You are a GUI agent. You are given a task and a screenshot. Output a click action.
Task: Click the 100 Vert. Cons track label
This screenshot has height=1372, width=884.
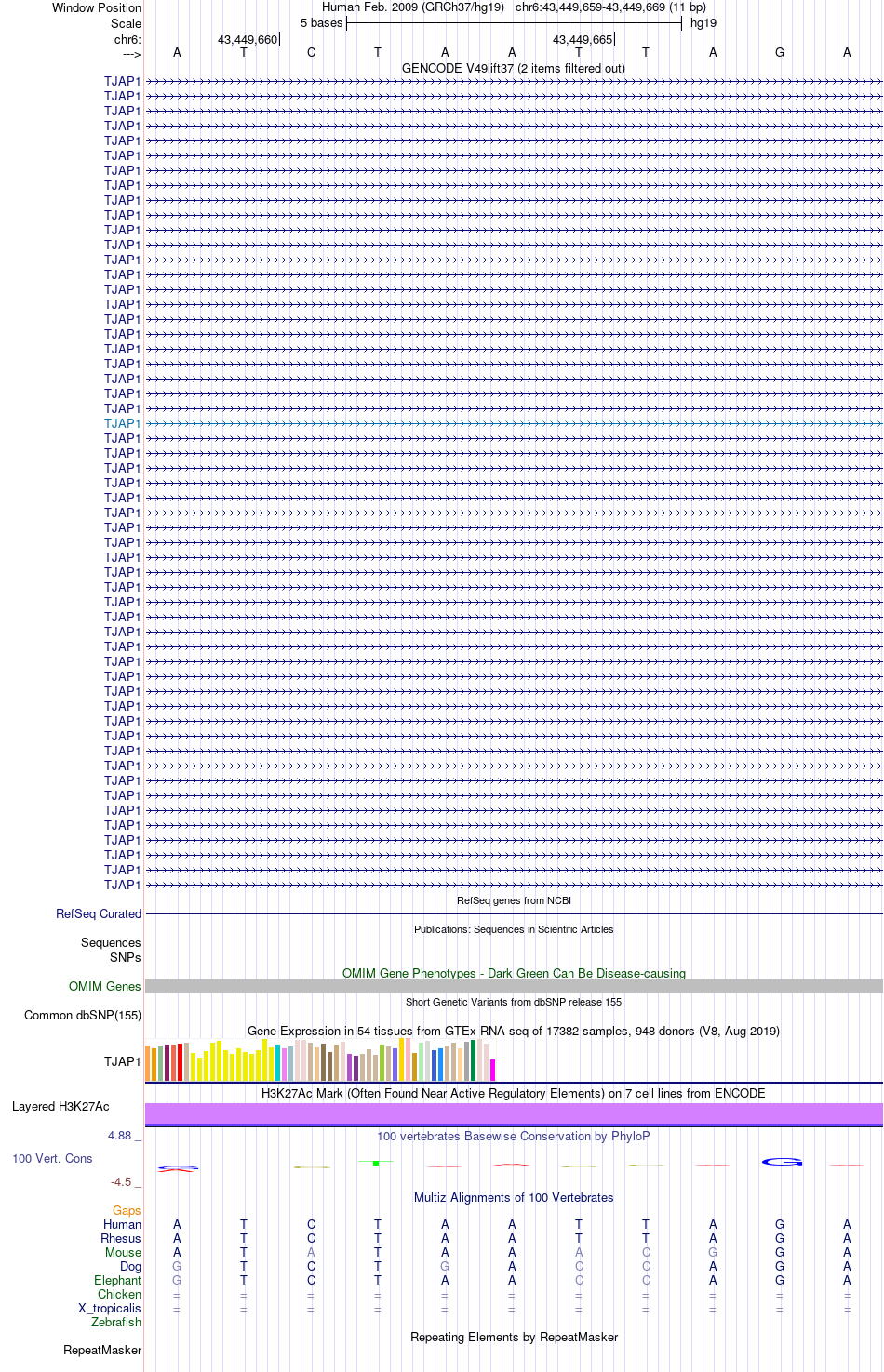click(x=52, y=1159)
